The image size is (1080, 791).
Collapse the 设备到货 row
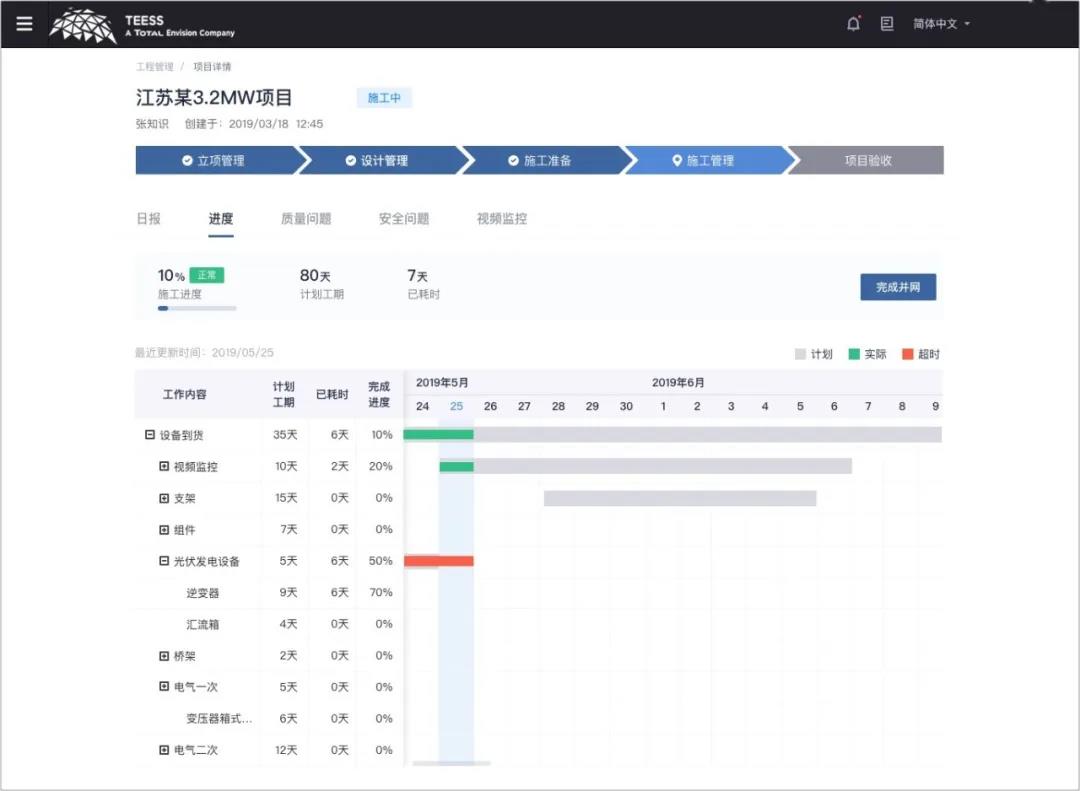coord(150,435)
